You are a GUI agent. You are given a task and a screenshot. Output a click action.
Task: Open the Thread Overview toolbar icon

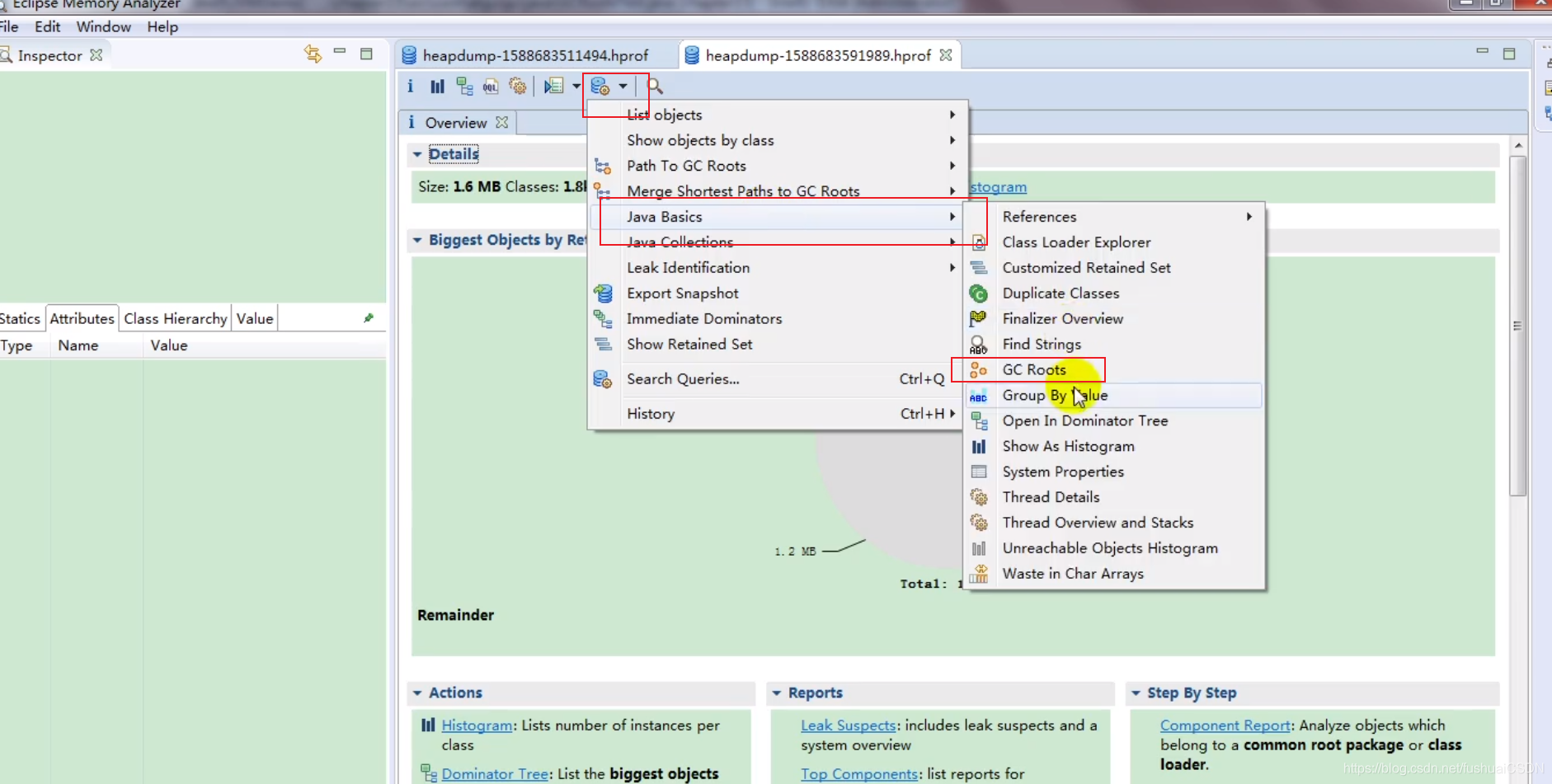click(x=518, y=86)
